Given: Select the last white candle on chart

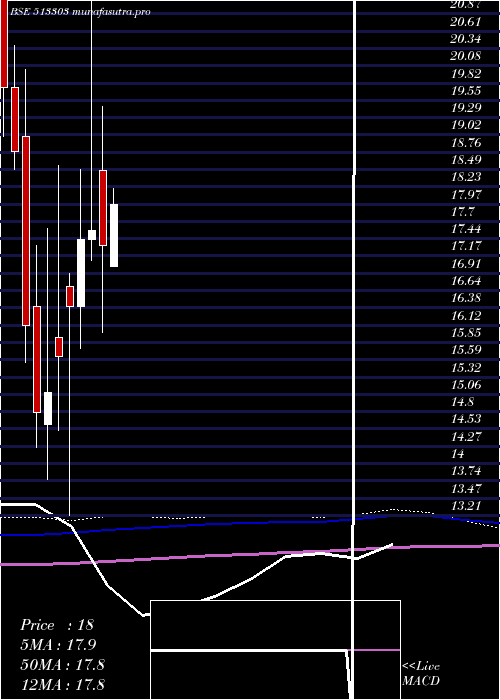Looking at the screenshot, I should pyautogui.click(x=114, y=235).
